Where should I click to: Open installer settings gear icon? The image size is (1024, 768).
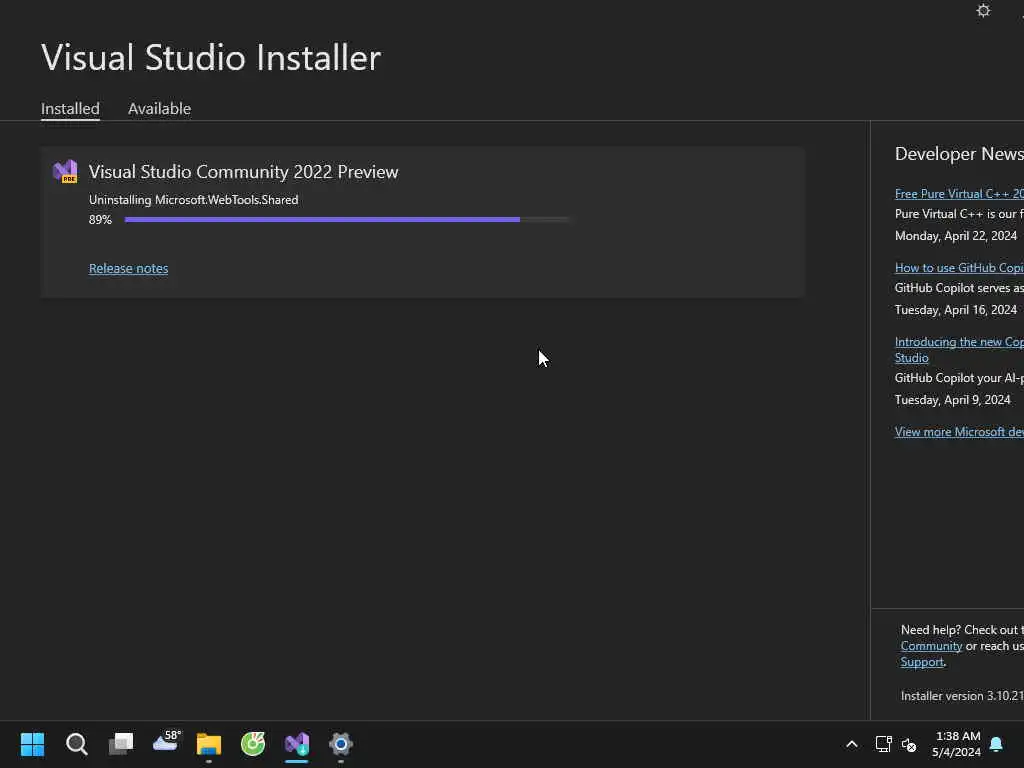(983, 10)
